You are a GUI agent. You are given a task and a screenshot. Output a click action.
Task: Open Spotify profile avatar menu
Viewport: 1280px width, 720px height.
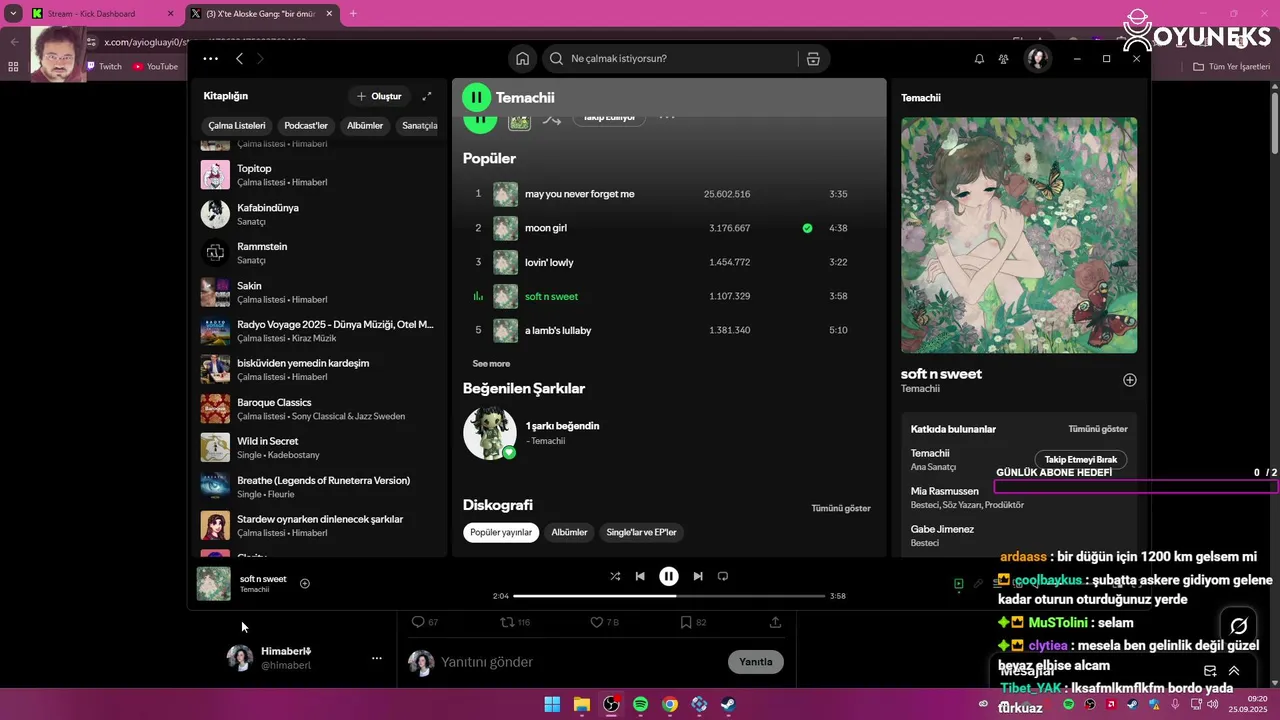tap(1038, 59)
